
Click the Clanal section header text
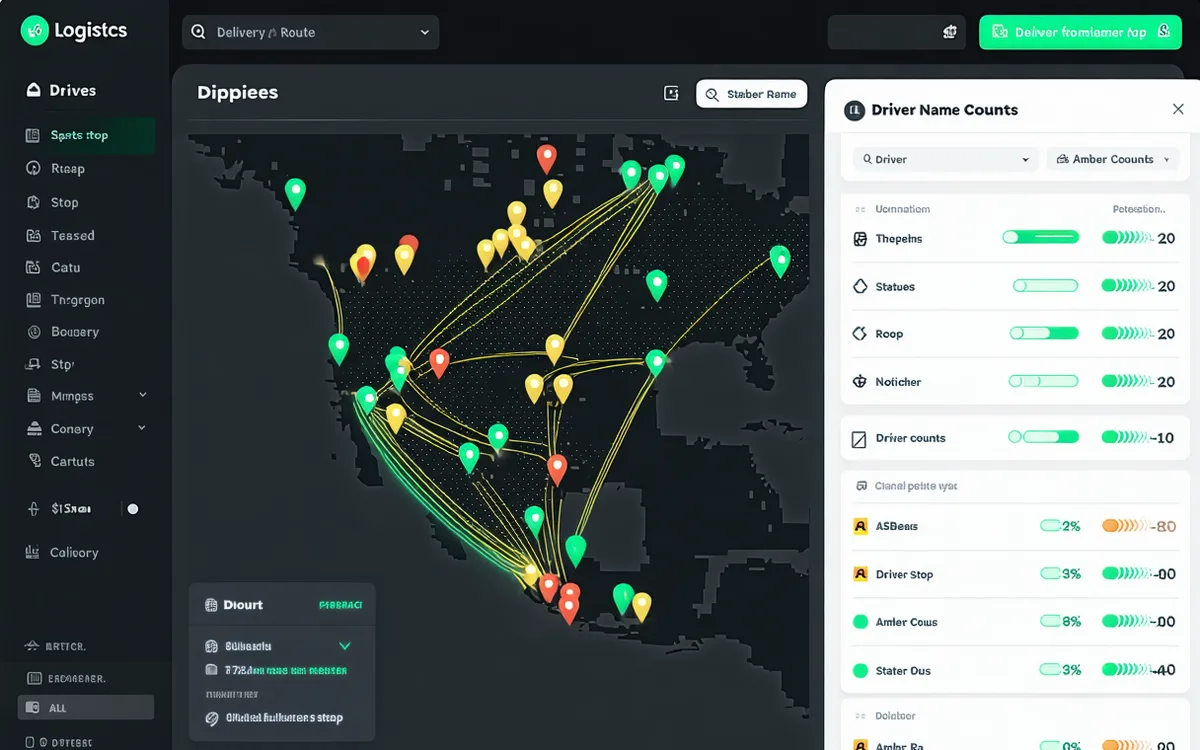[916, 486]
